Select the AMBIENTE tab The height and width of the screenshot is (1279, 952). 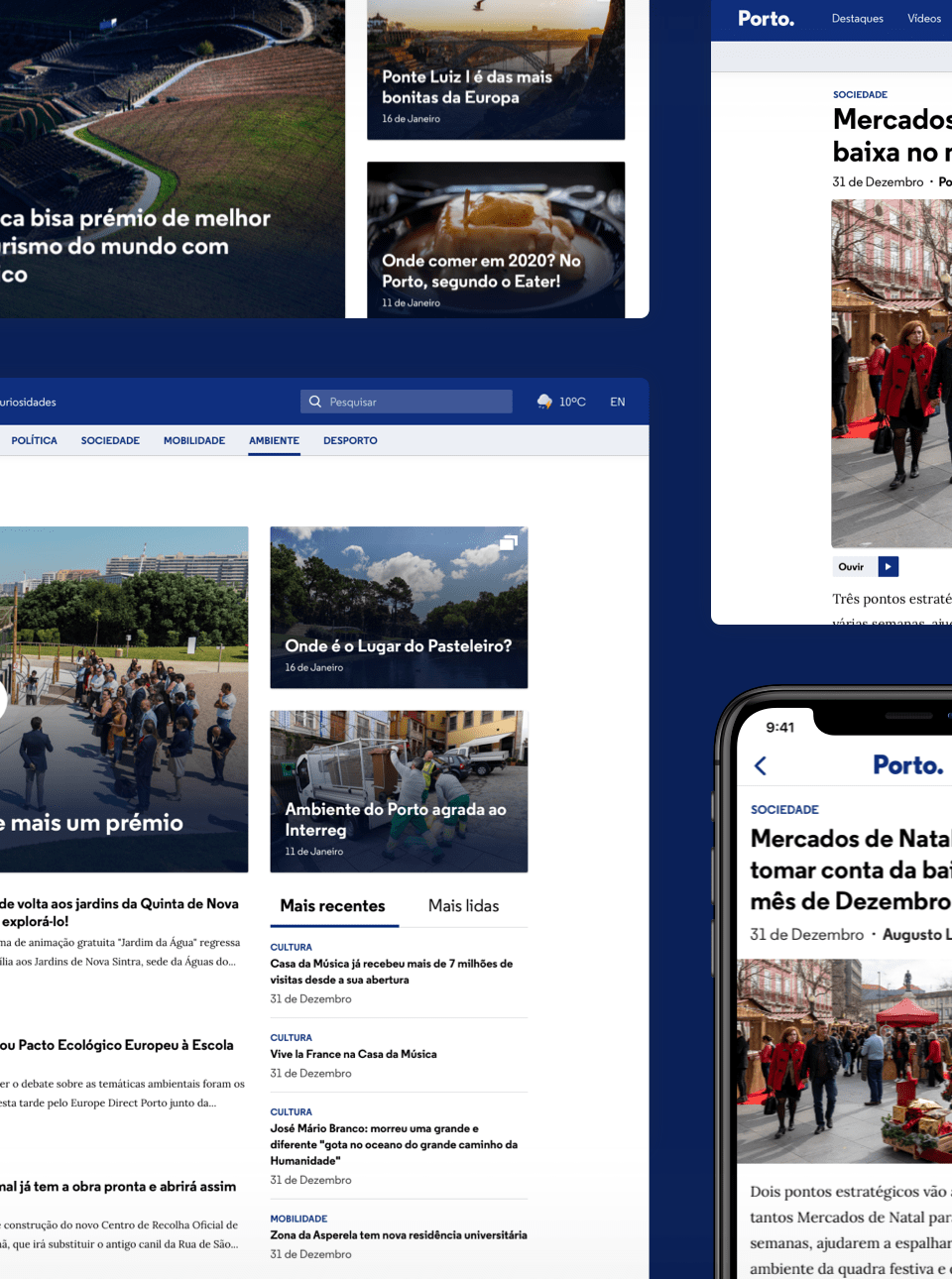click(274, 440)
